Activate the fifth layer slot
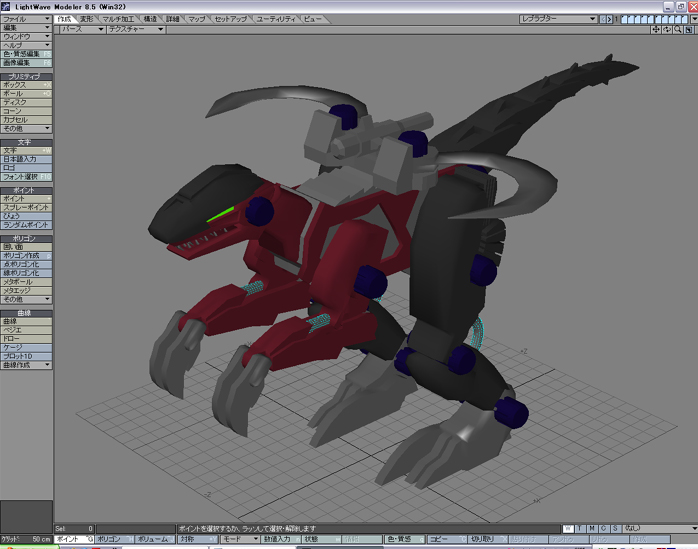This screenshot has width=698, height=549. pyautogui.click(x=651, y=19)
